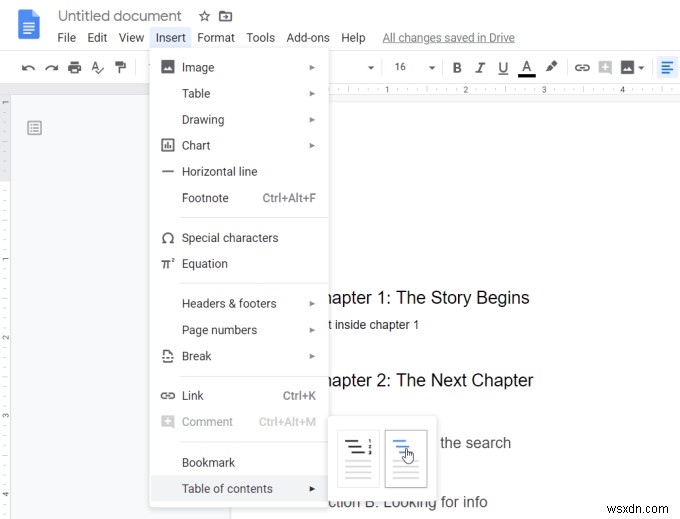Image resolution: width=680 pixels, height=519 pixels.
Task: Open the Add-ons menu
Action: [307, 38]
